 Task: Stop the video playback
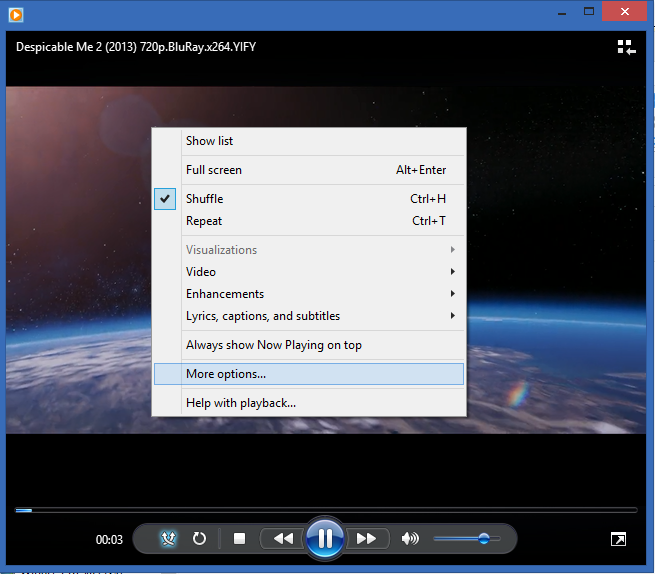pyautogui.click(x=239, y=538)
